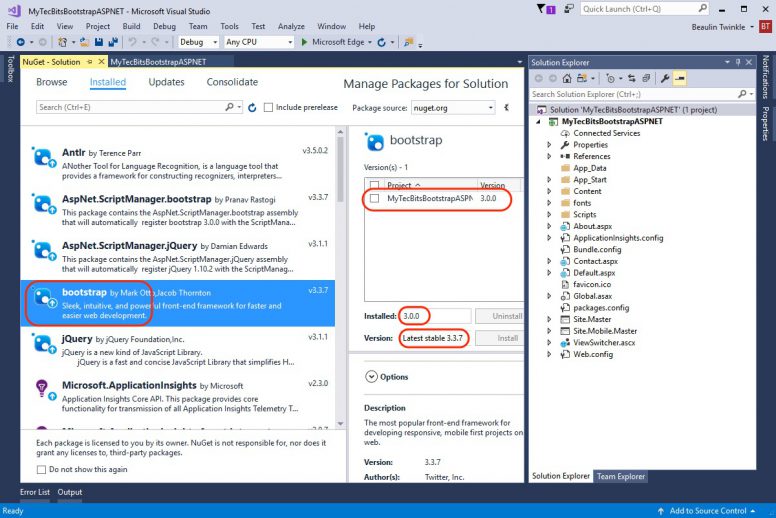
Task: Click the BT user account badge
Action: pyautogui.click(x=766, y=26)
